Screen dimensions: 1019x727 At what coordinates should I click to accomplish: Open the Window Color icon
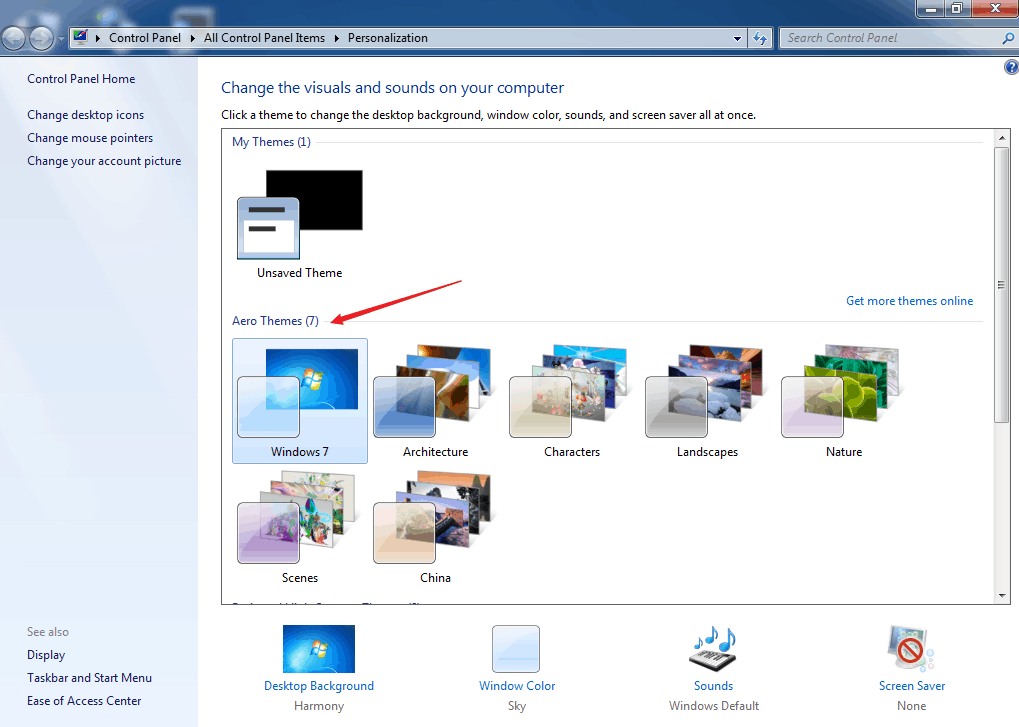[516, 648]
